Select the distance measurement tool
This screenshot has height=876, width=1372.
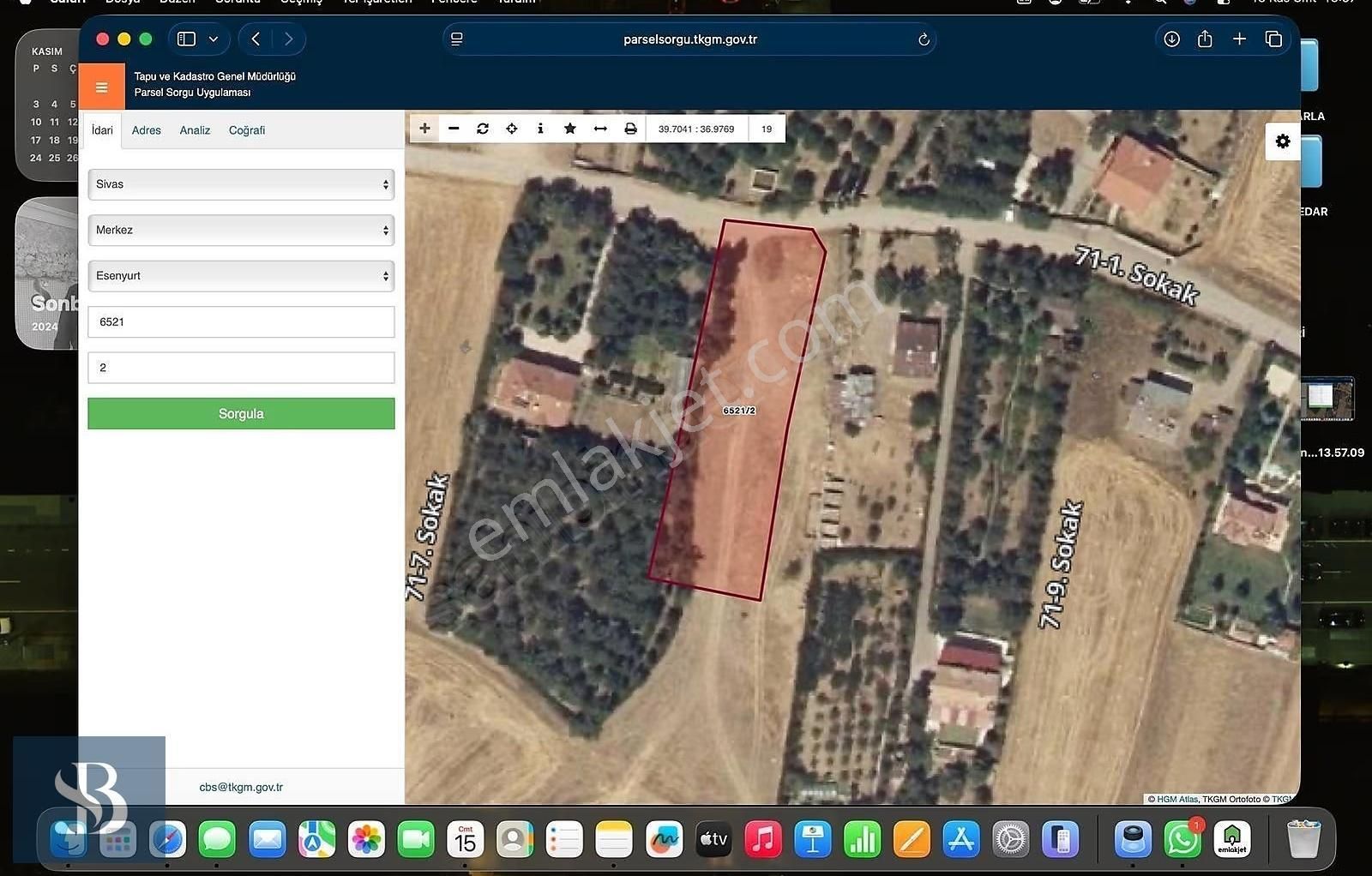point(599,129)
